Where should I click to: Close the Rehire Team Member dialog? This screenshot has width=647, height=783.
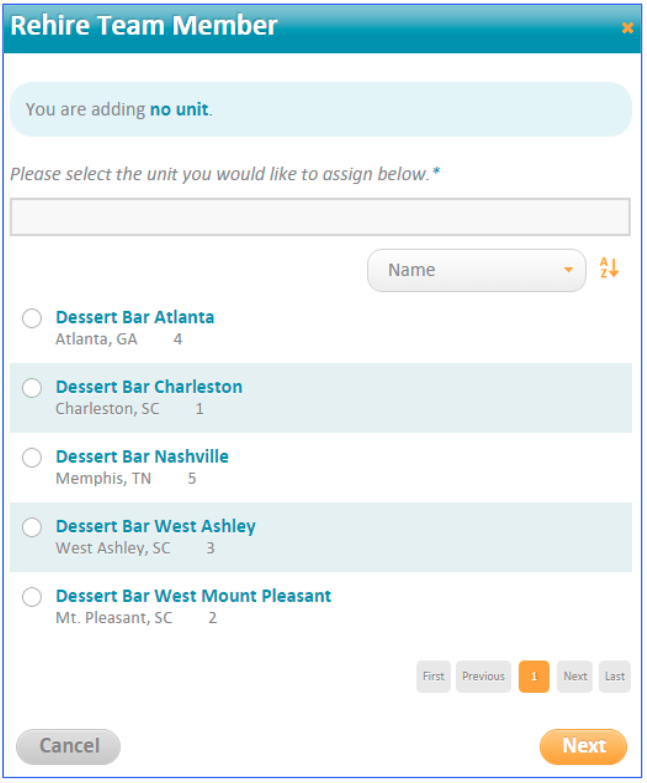pyautogui.click(x=627, y=28)
